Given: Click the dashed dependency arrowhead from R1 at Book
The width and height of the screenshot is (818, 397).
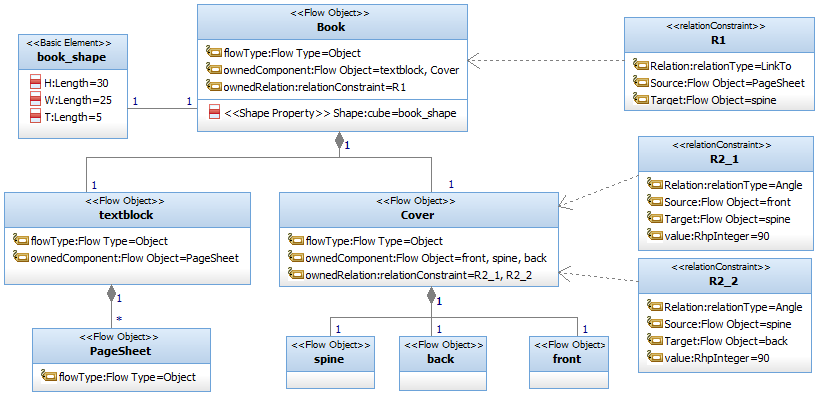Looking at the screenshot, I should 475,61.
